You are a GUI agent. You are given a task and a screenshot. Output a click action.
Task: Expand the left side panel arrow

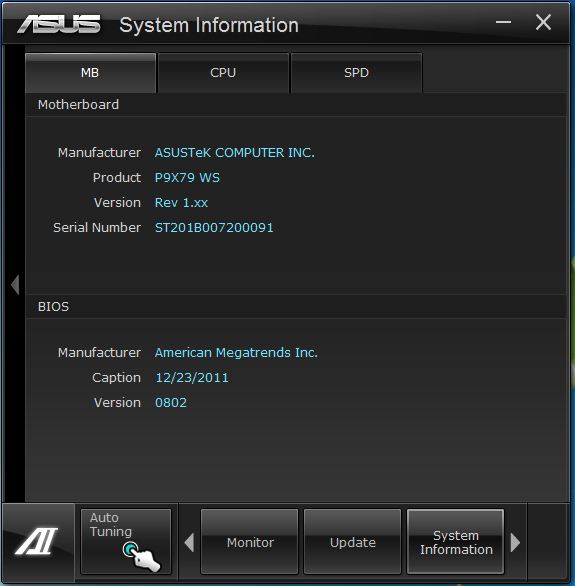point(15,285)
